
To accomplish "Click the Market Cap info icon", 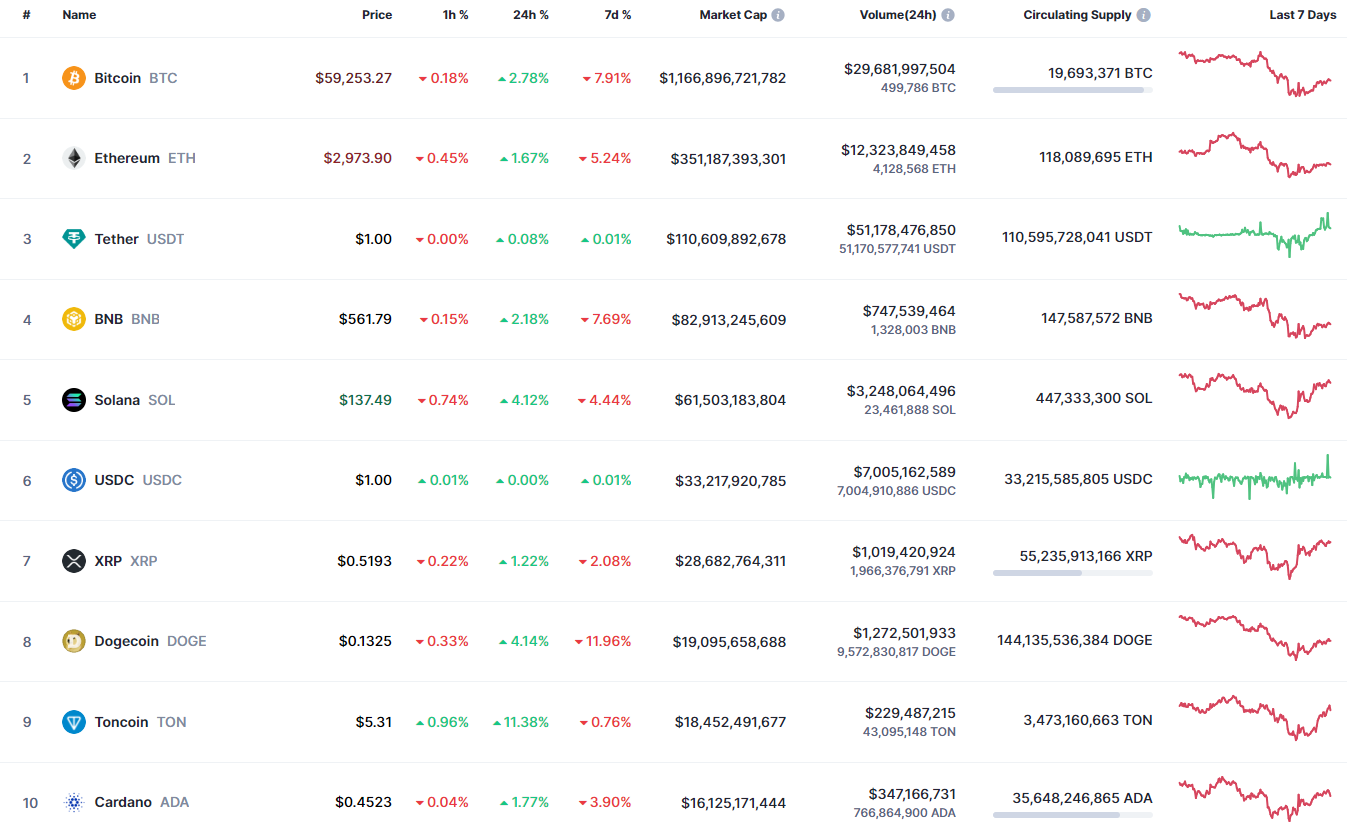I will click(x=778, y=15).
